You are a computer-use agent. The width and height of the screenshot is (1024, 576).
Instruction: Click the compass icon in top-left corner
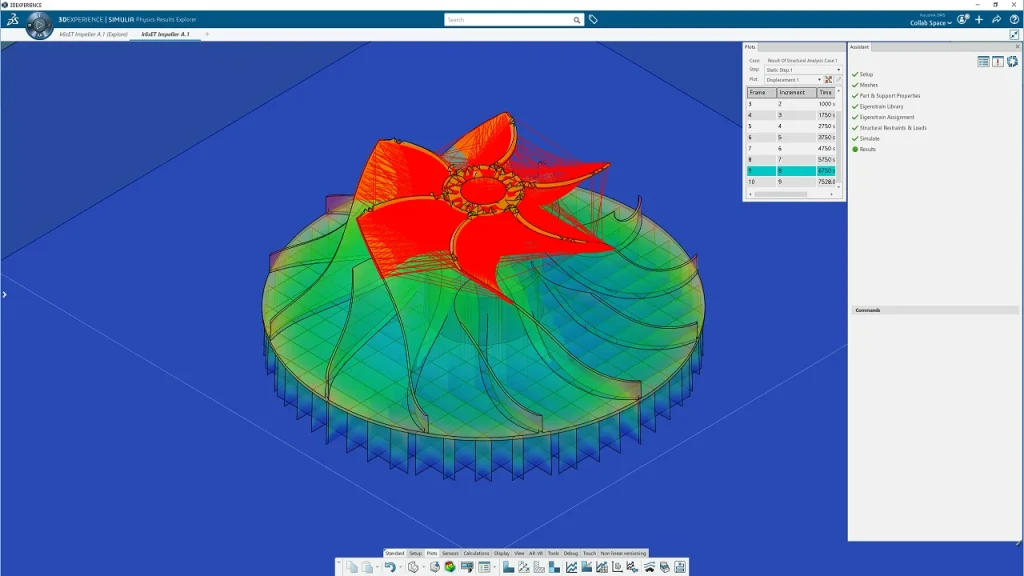click(x=40, y=26)
